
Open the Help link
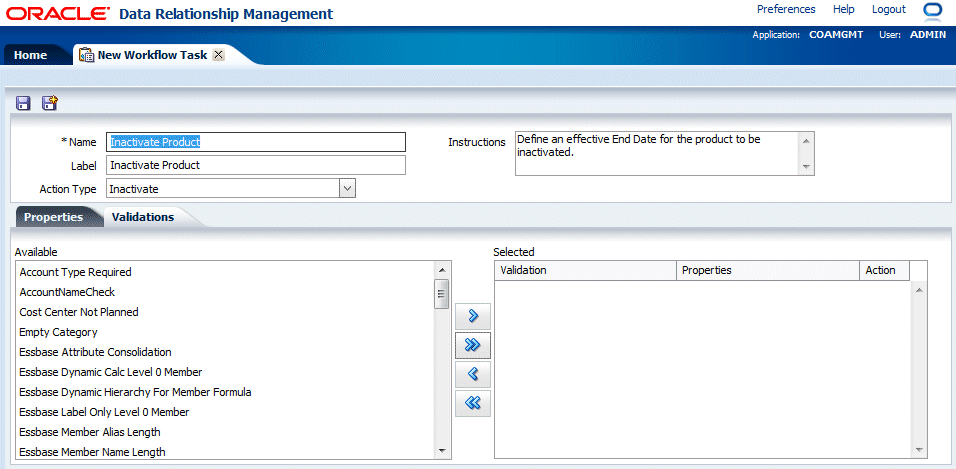coord(844,9)
